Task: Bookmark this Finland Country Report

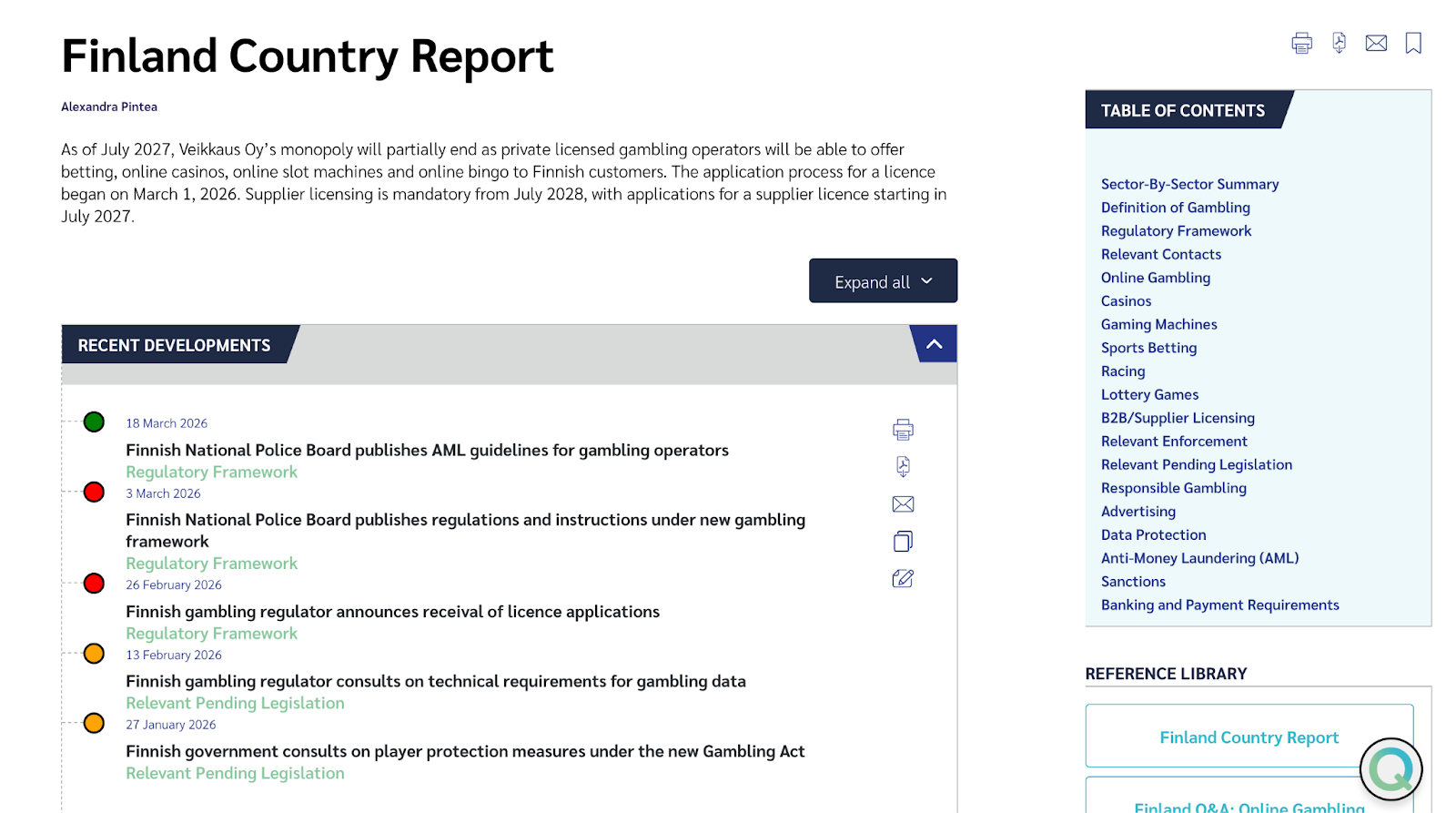Action: pyautogui.click(x=1413, y=43)
